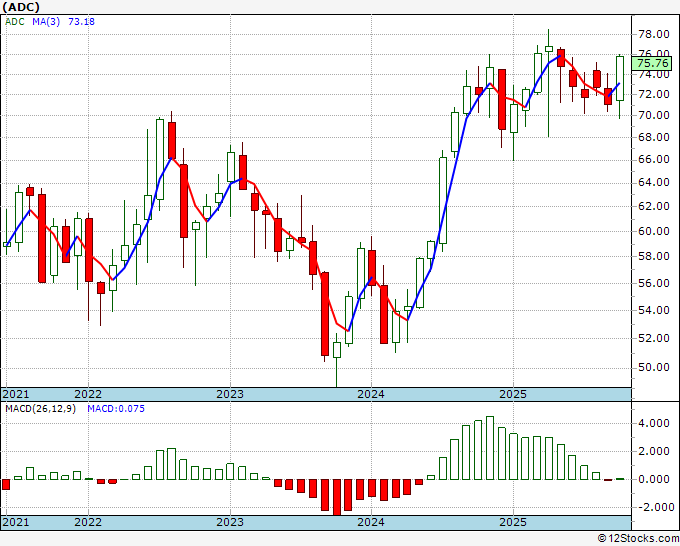Click the 74.00 price axis label
This screenshot has width=680, height=546.
pyautogui.click(x=653, y=75)
